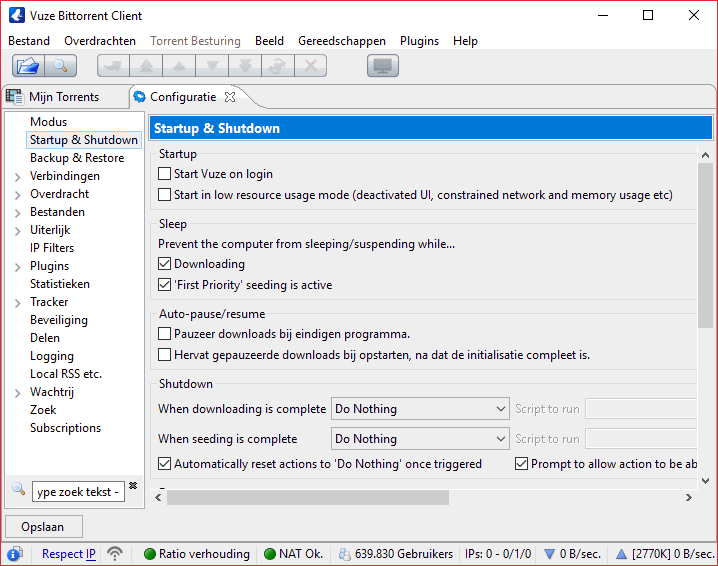Open torrent file toolbar icon
The width and height of the screenshot is (718, 566).
pyautogui.click(x=28, y=66)
